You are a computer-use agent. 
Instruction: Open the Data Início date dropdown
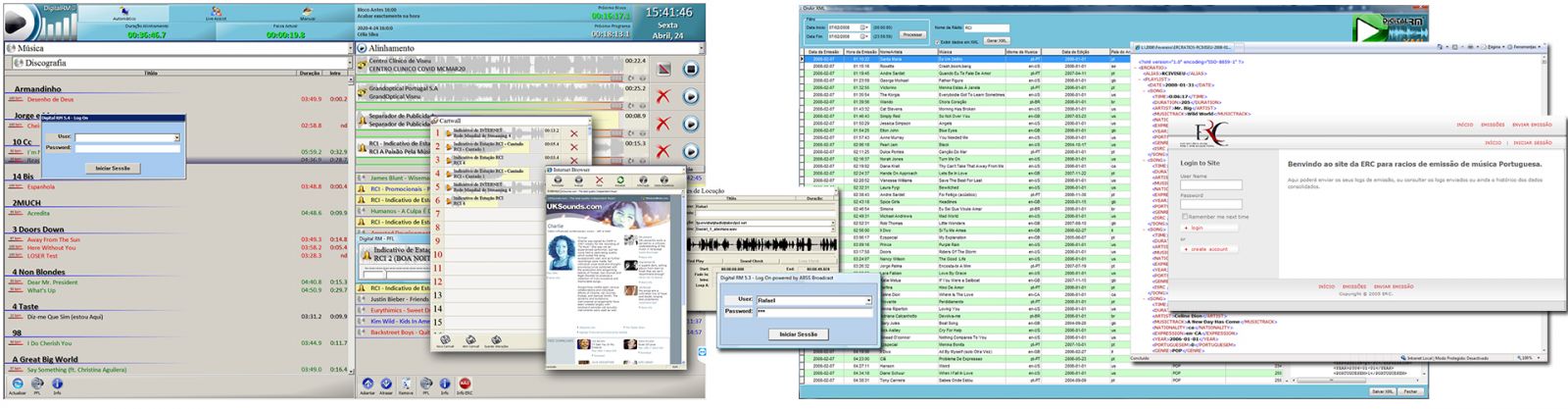(x=864, y=27)
